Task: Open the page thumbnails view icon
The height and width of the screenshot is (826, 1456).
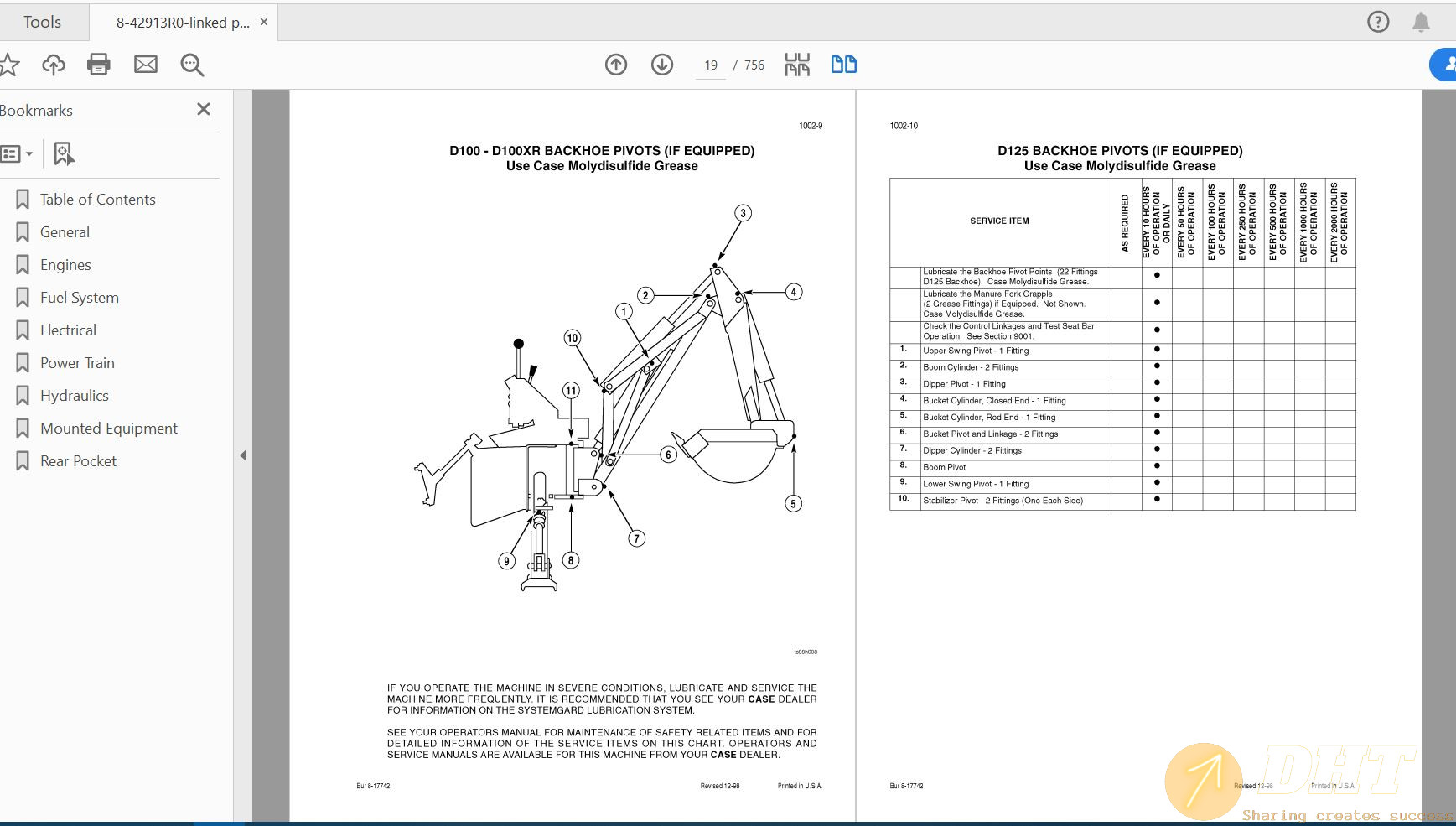Action: (x=797, y=64)
